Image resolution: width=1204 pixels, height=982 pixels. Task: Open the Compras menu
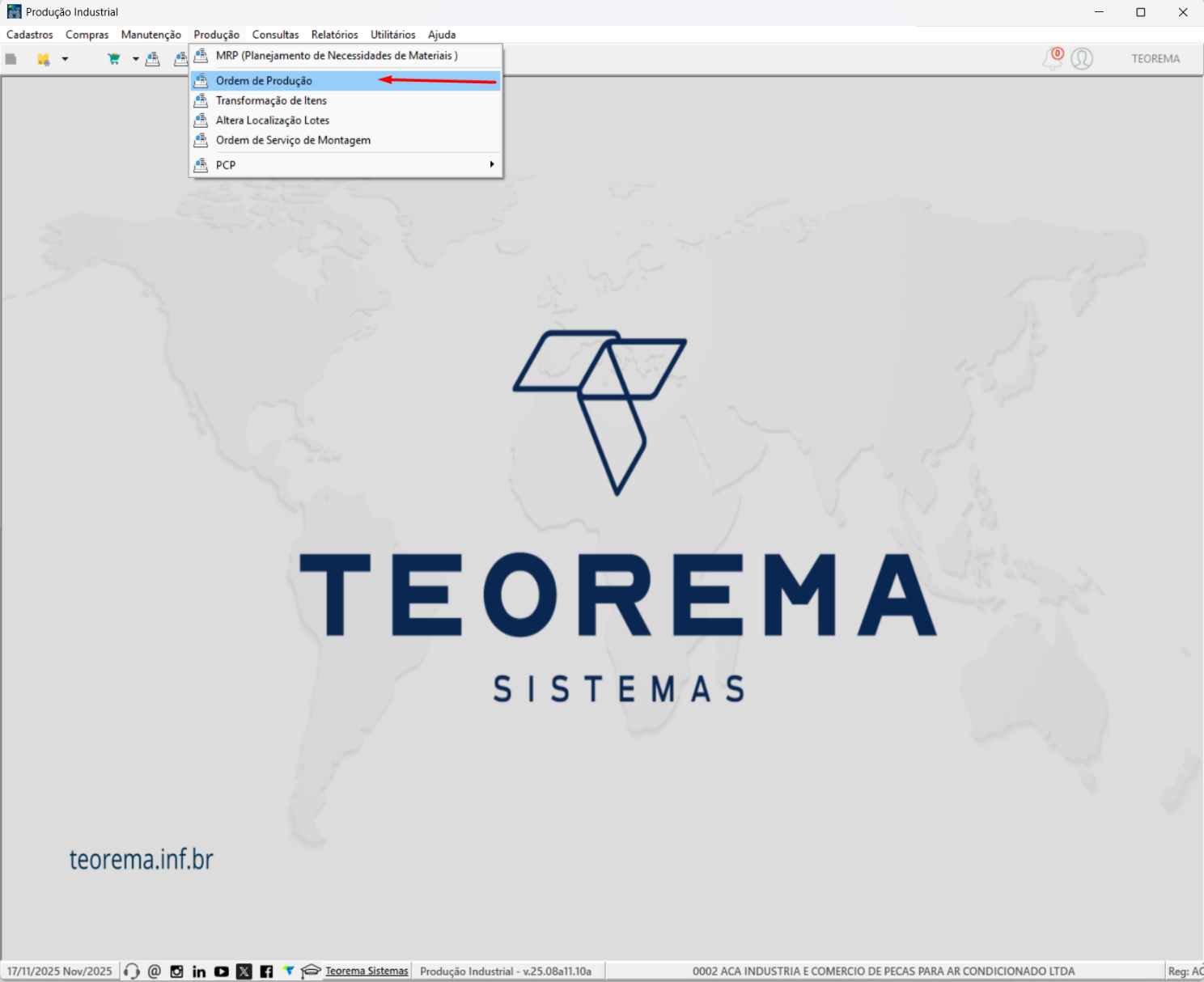click(87, 35)
